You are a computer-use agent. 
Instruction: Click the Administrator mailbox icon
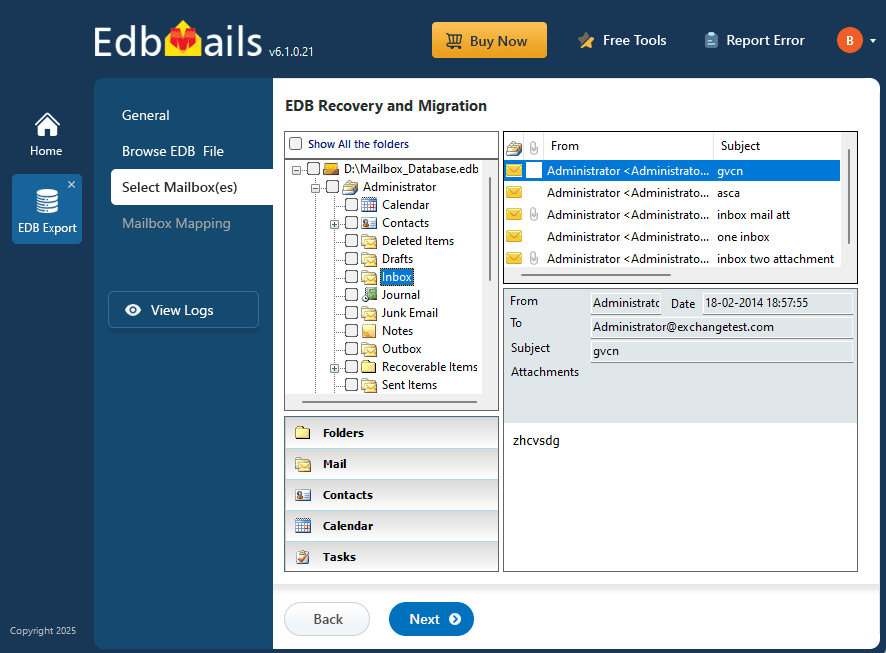coord(350,186)
